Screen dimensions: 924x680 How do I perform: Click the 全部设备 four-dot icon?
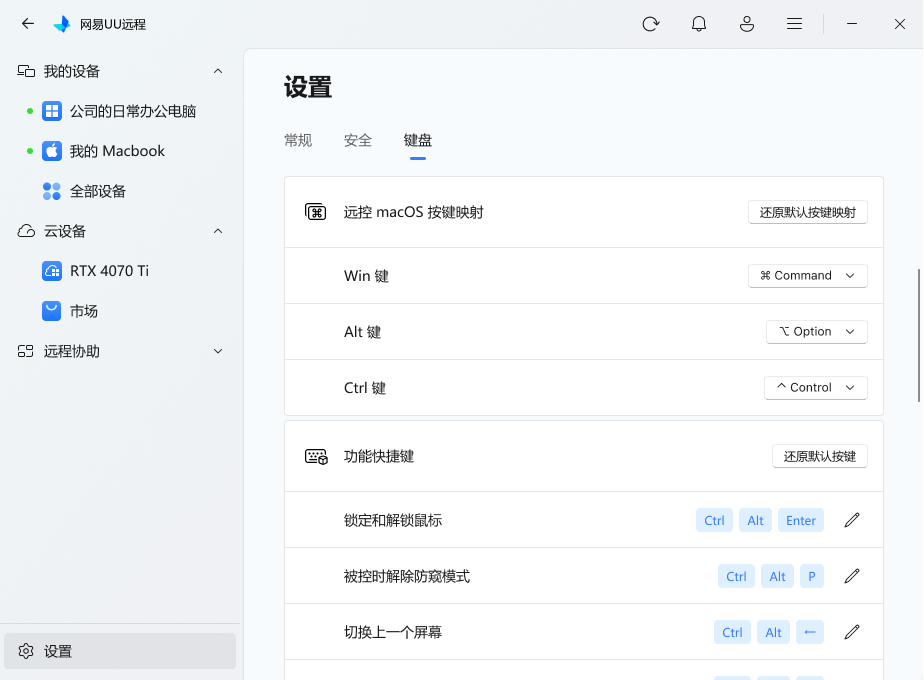pyautogui.click(x=52, y=191)
